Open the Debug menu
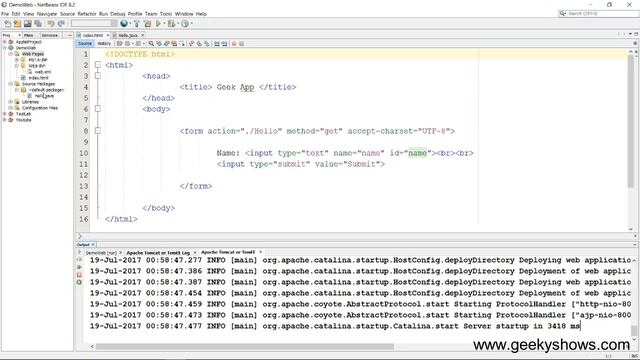The height and width of the screenshot is (360, 640). tap(118, 14)
